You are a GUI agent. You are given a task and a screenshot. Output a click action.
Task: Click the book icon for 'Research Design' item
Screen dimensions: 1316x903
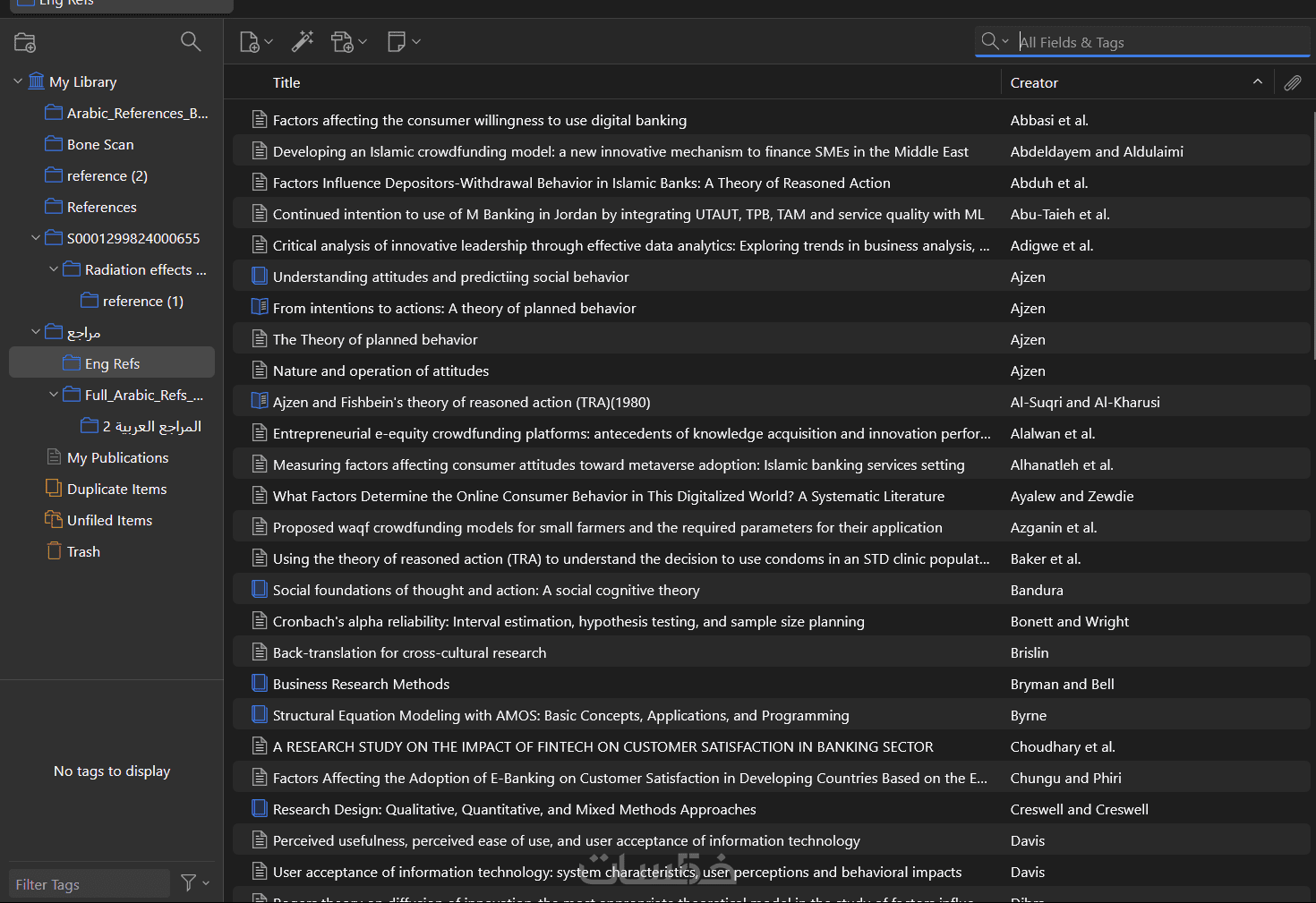click(260, 809)
